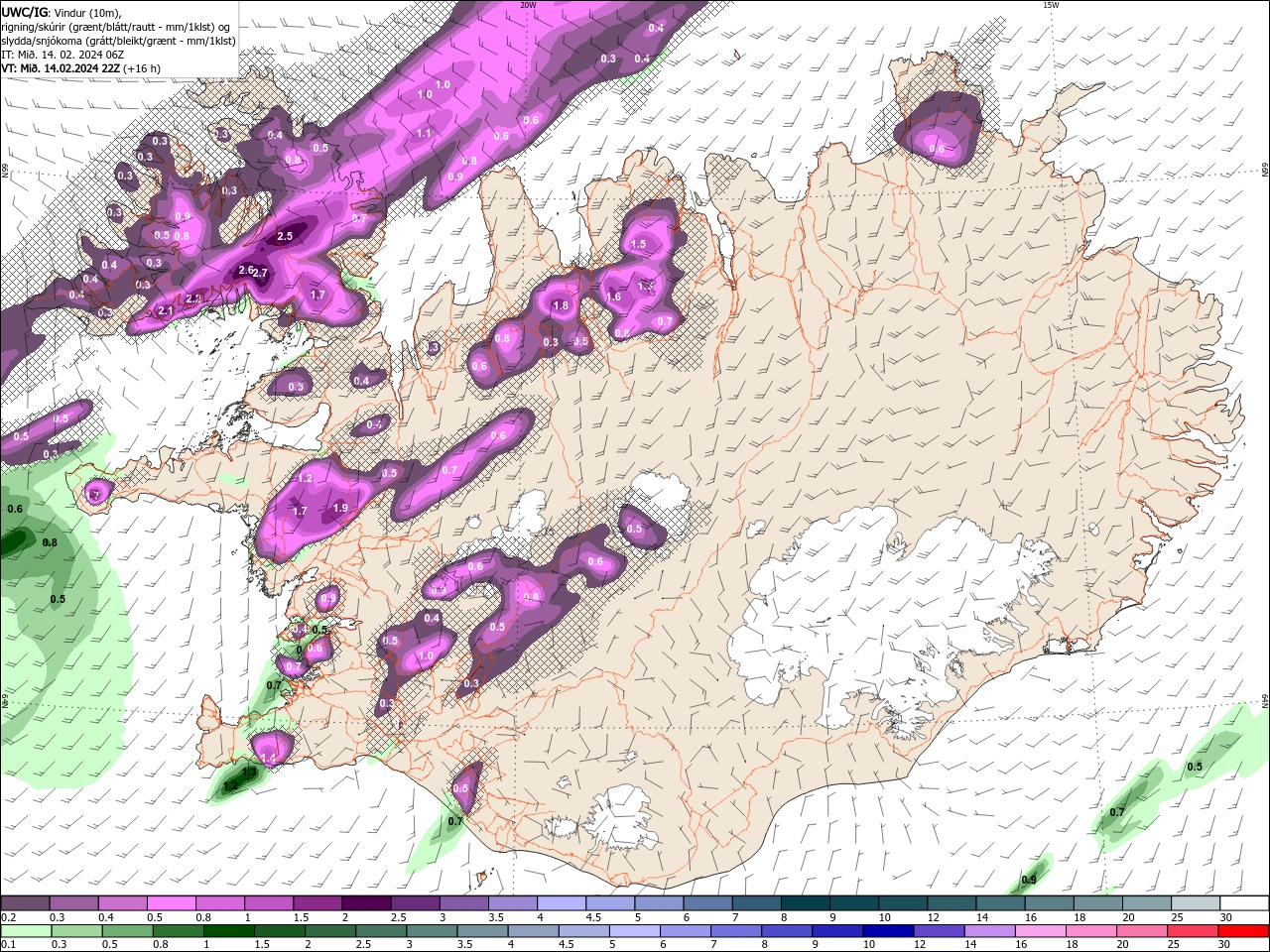Pick the darkest purple swatch between 2 and 2.5
This screenshot has height=952, width=1270.
coord(366,903)
